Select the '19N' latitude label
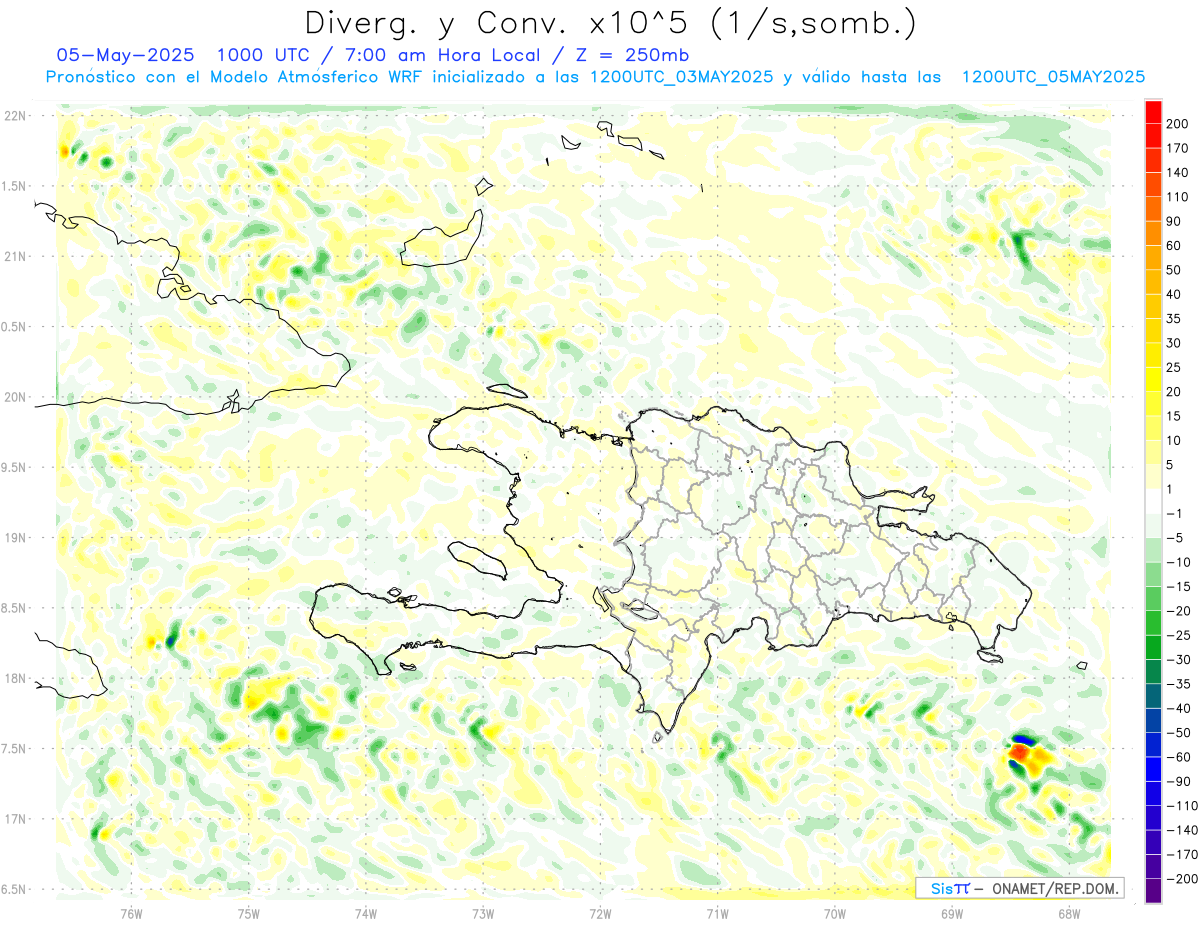The height and width of the screenshot is (927, 1200). tap(16, 538)
